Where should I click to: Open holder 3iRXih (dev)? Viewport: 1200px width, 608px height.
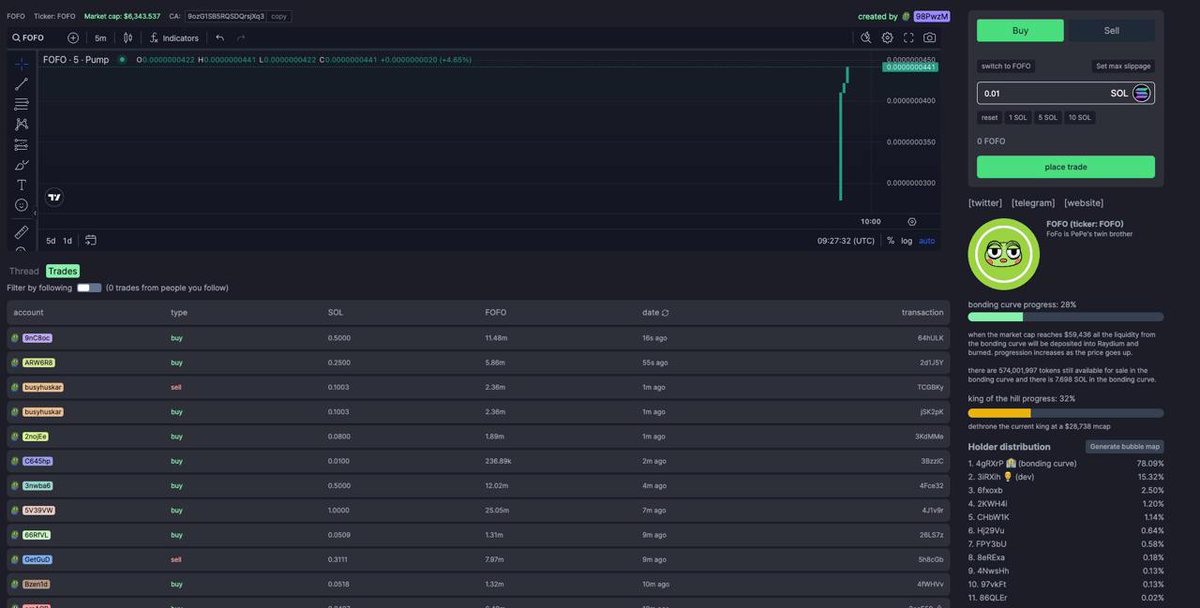click(1001, 477)
